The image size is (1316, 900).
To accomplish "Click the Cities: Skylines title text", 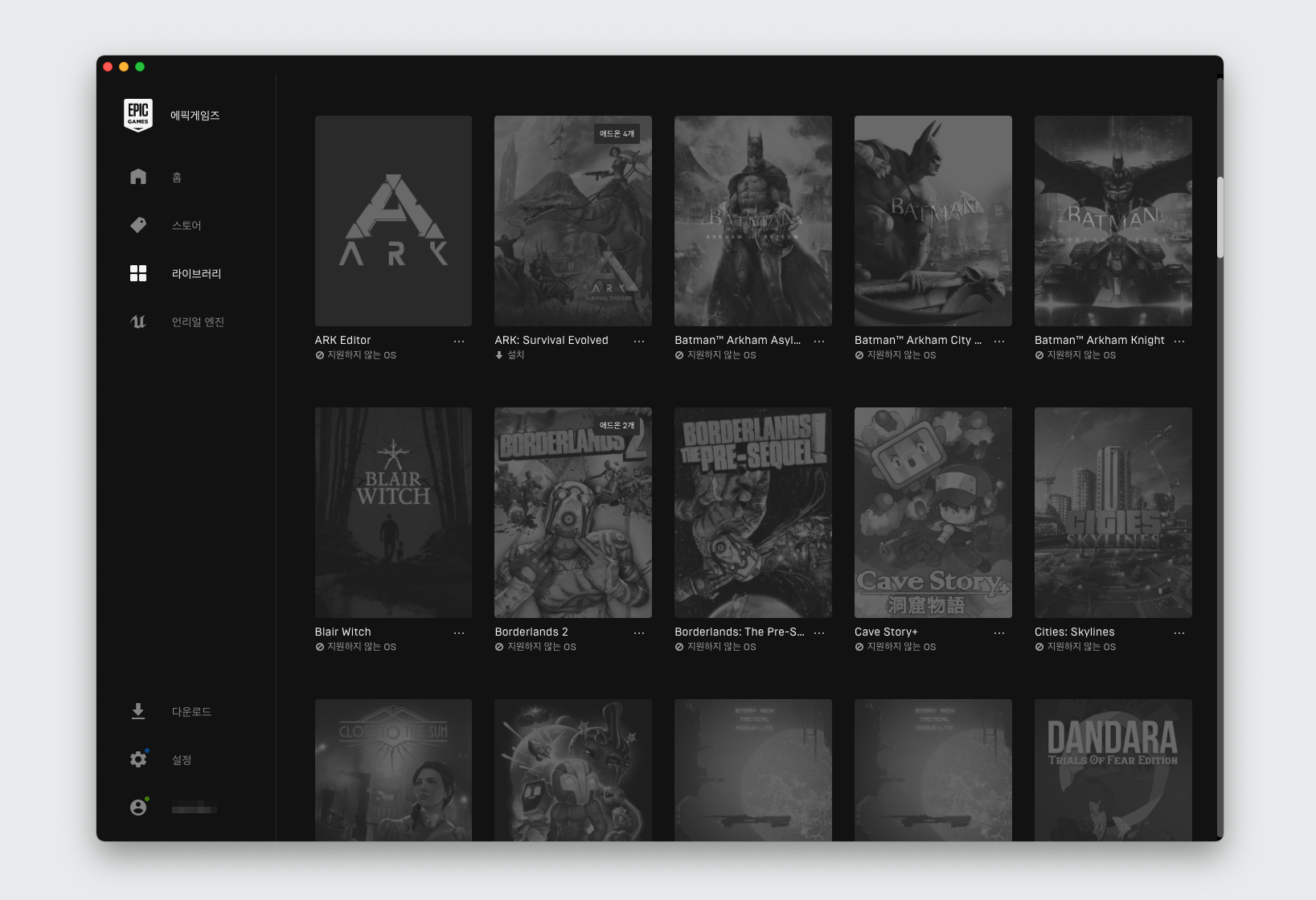I will pos(1075,632).
